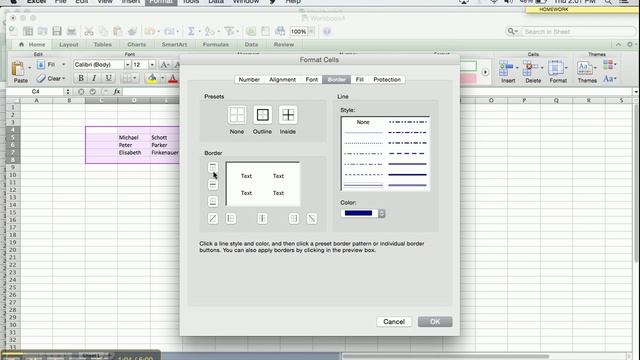Apply the None border preset
This screenshot has width=640, height=360.
[x=237, y=115]
